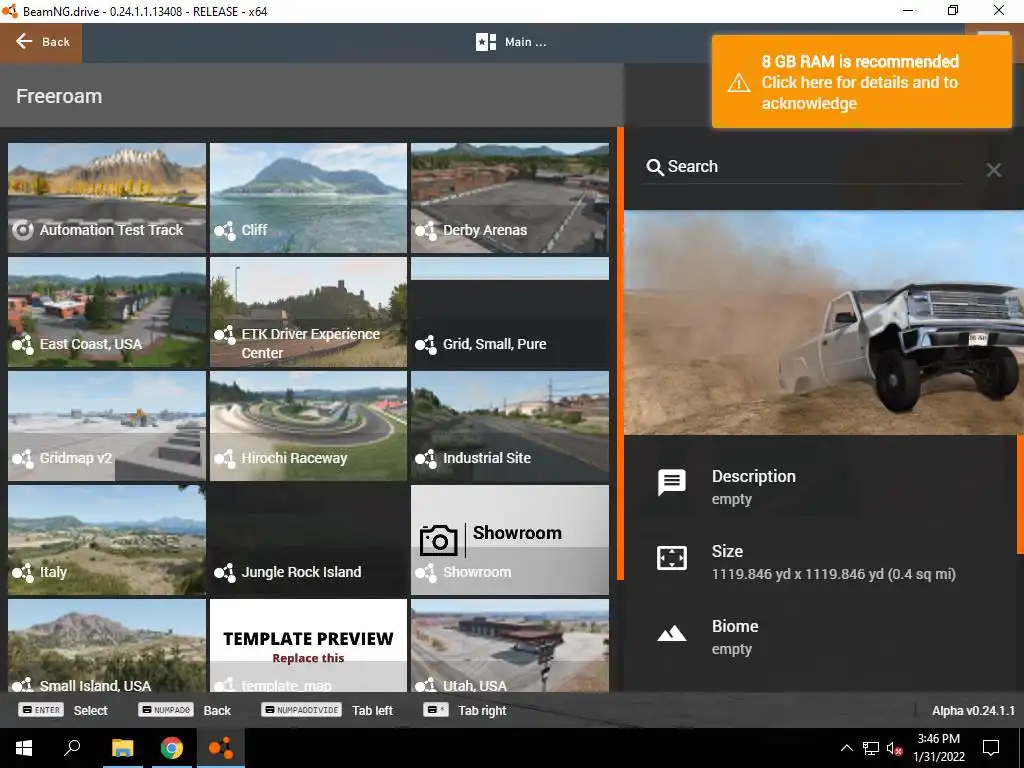The width and height of the screenshot is (1024, 768).
Task: Click the icon beside Jungle Rock Island
Action: [225, 572]
